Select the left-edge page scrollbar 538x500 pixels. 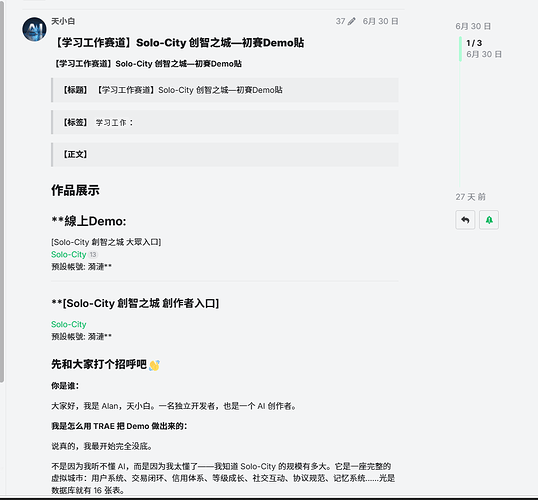[2, 192]
